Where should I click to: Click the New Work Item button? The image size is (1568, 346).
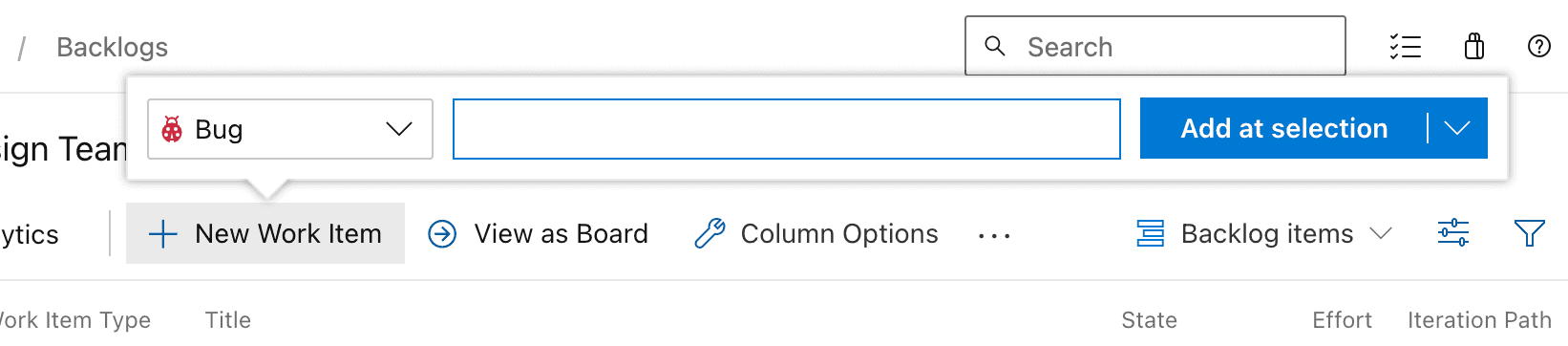[x=265, y=233]
